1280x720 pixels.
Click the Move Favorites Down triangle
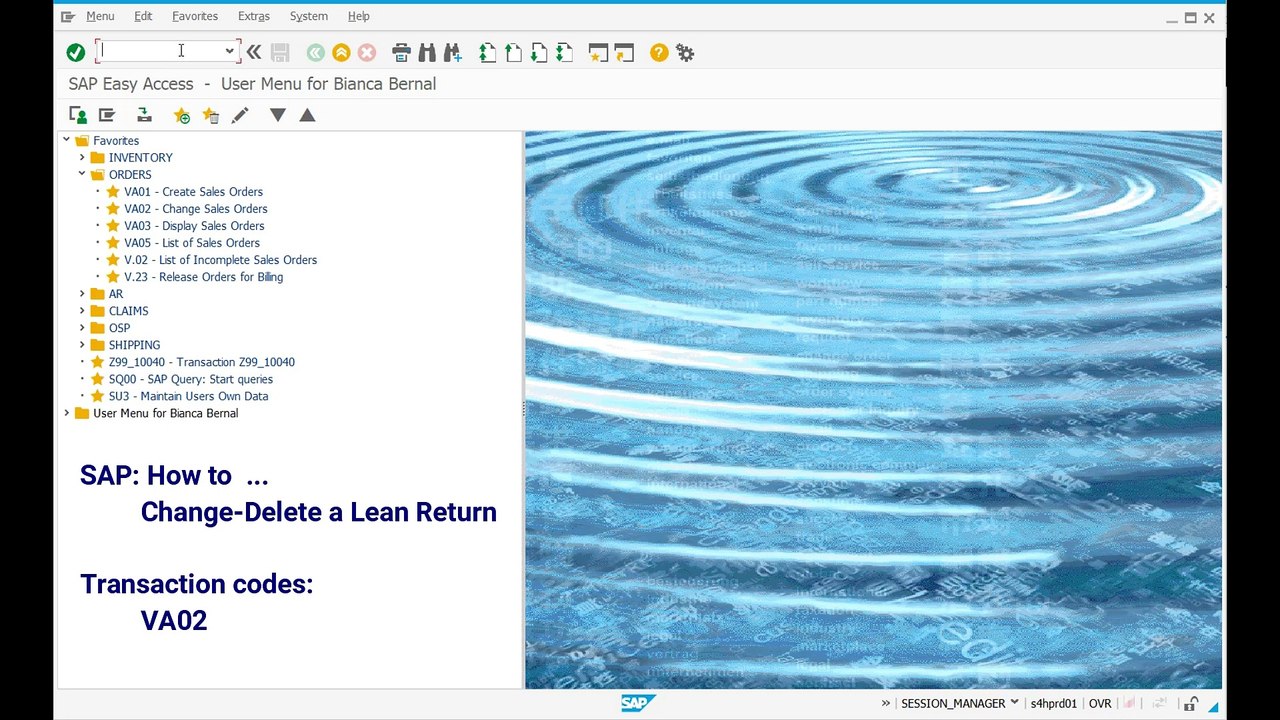(x=278, y=115)
